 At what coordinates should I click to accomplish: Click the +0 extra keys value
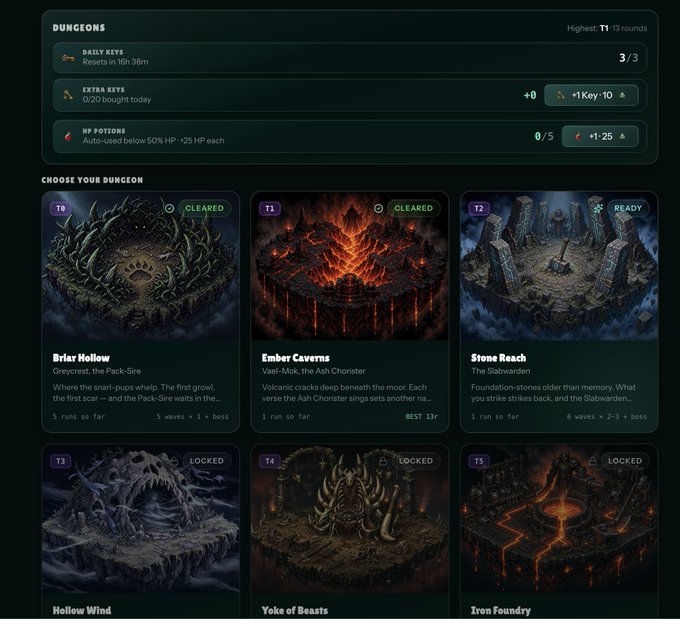point(530,95)
